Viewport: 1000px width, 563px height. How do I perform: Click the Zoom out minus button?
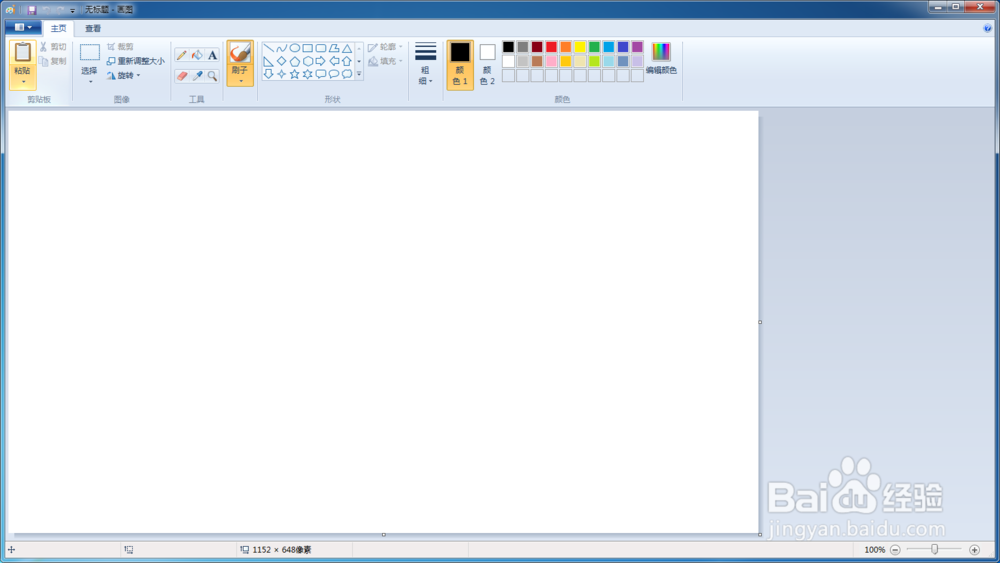(x=895, y=550)
